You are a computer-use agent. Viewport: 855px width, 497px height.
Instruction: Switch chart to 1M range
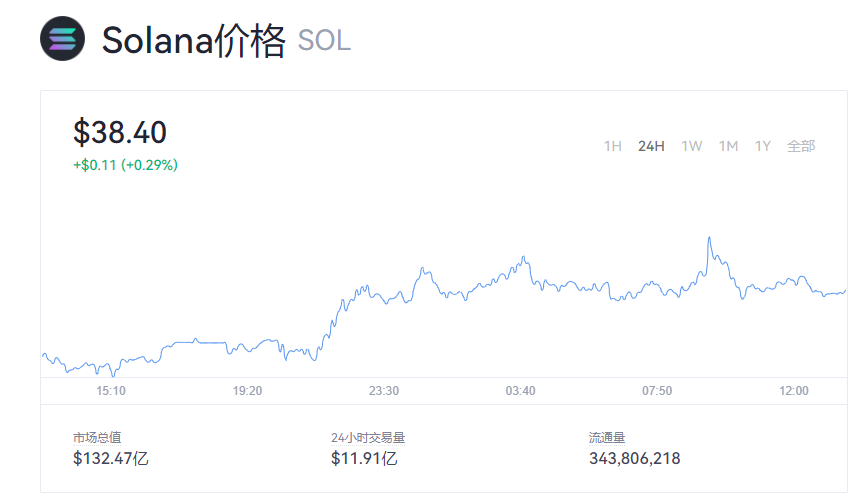pos(728,146)
